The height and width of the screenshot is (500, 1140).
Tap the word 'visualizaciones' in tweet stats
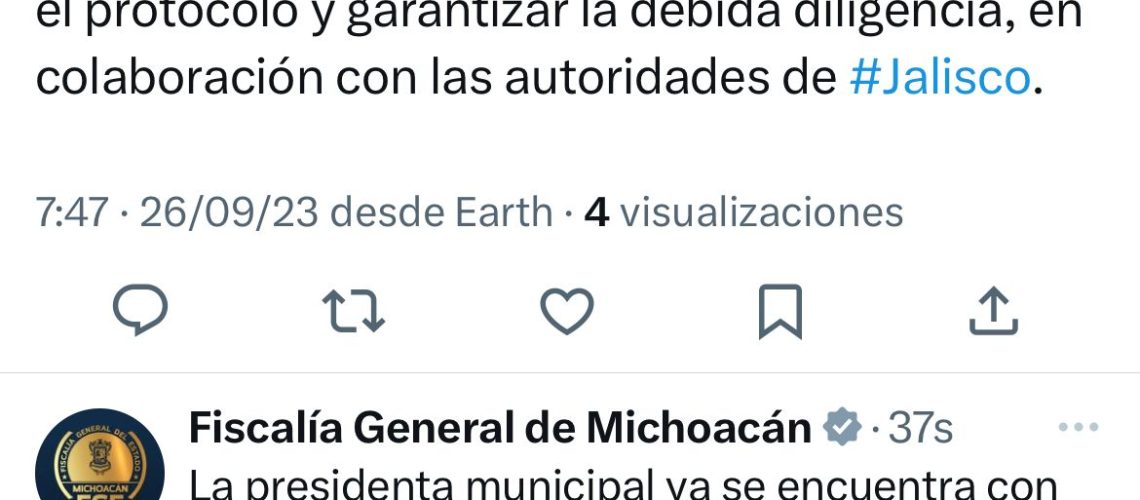[761, 213]
